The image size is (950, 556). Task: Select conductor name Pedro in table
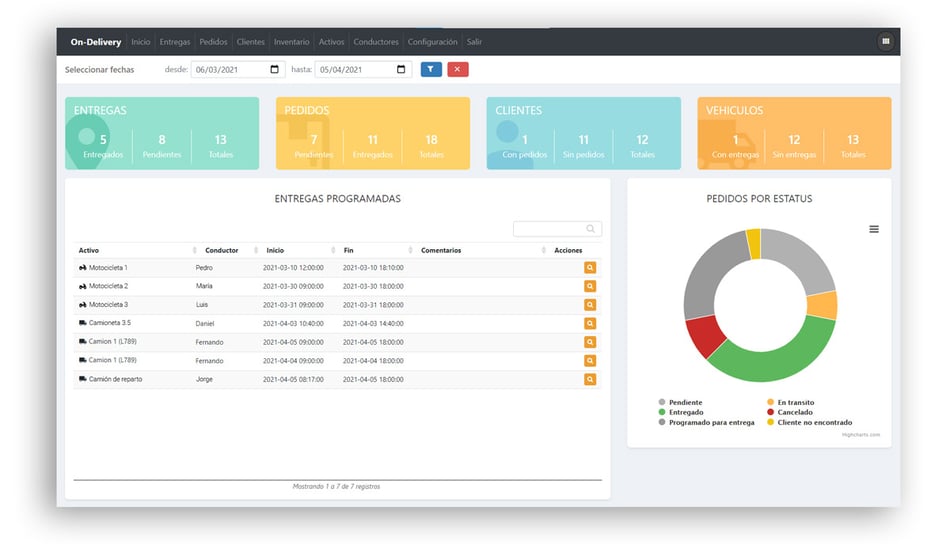pyautogui.click(x=204, y=268)
